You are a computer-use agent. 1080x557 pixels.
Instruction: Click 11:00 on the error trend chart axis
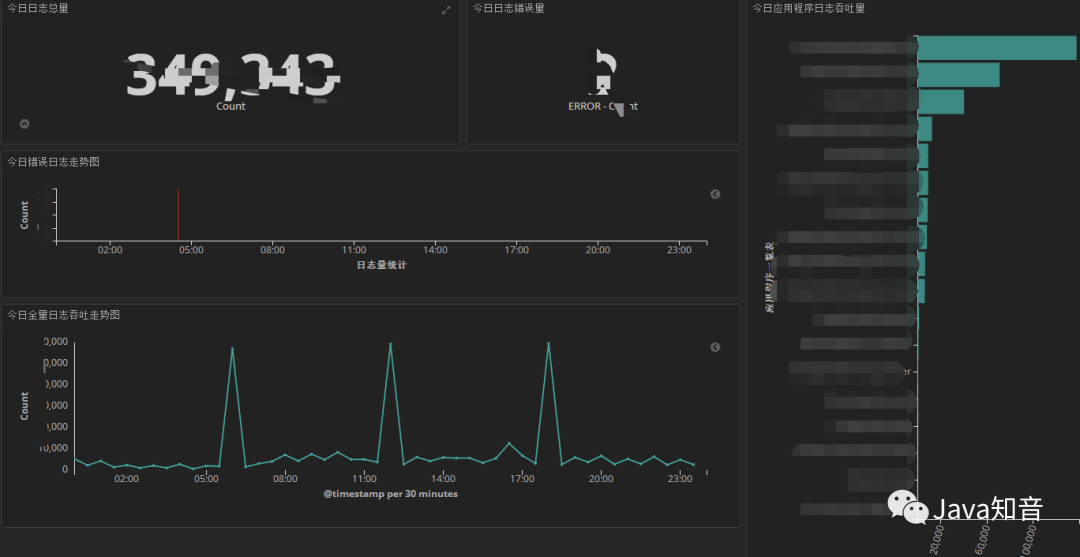coord(354,250)
